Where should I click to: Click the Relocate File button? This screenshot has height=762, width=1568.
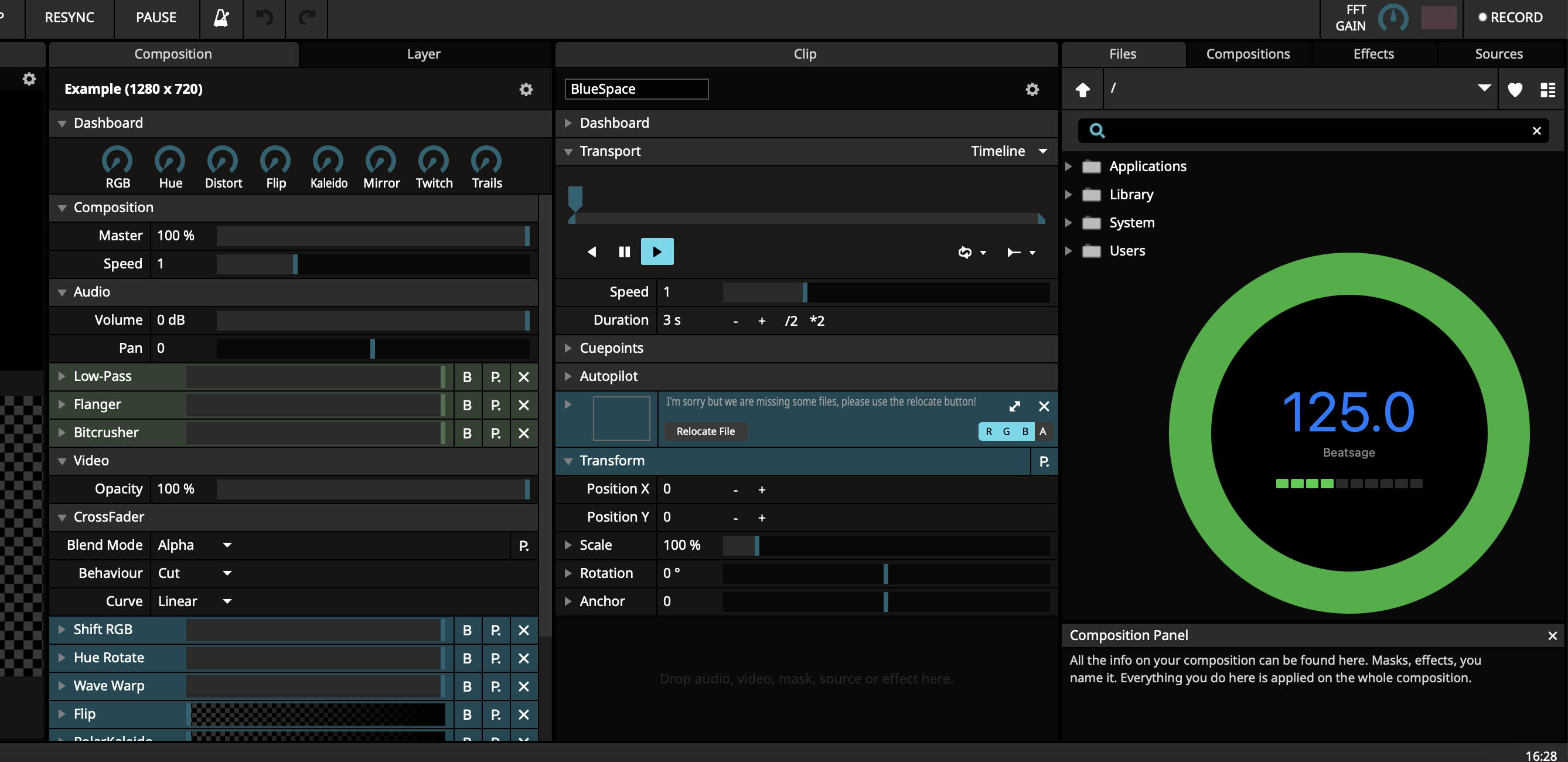[706, 431]
